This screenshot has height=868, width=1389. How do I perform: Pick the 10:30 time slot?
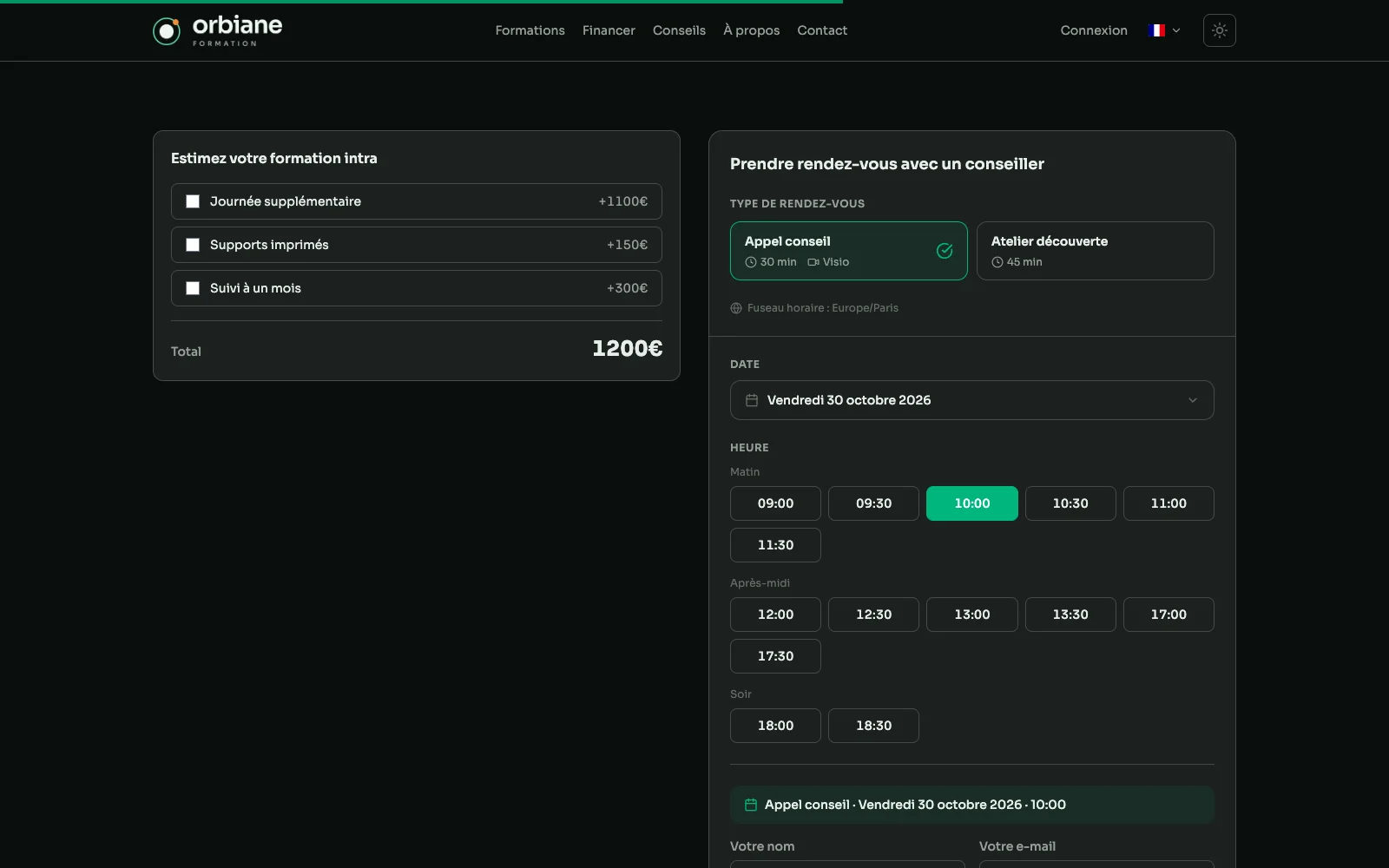[x=1070, y=503]
